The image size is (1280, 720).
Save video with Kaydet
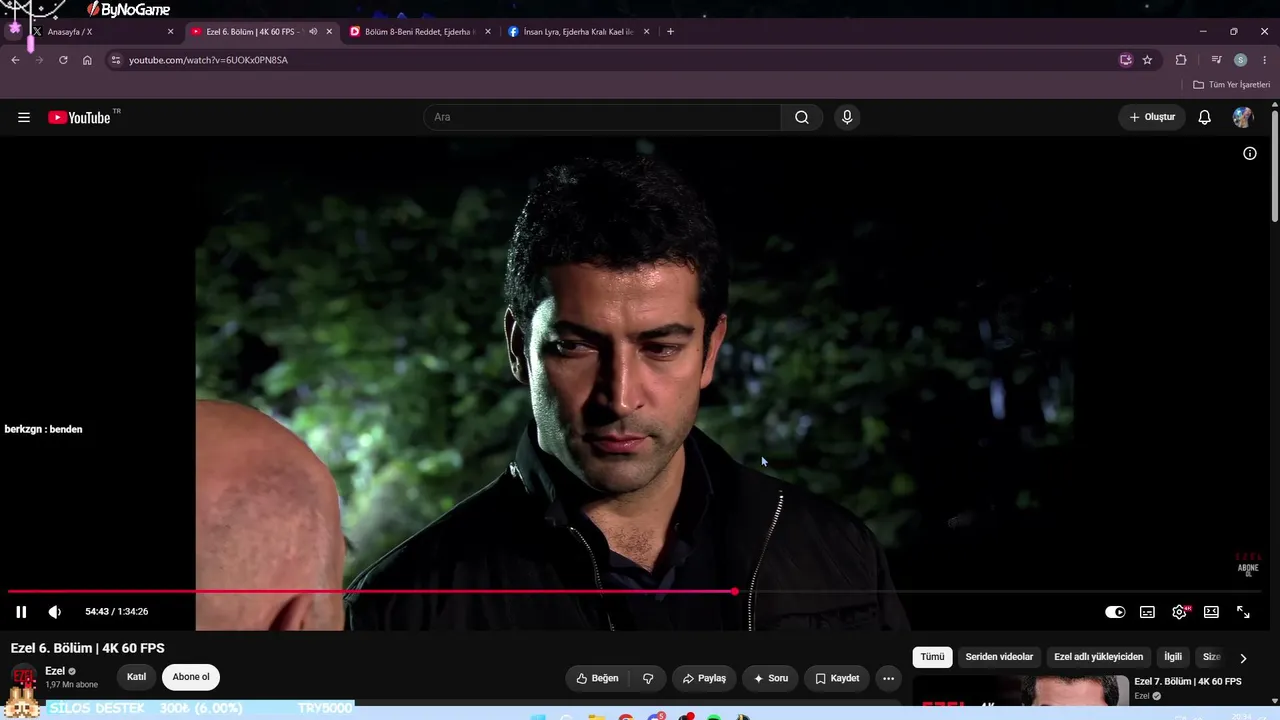837,678
